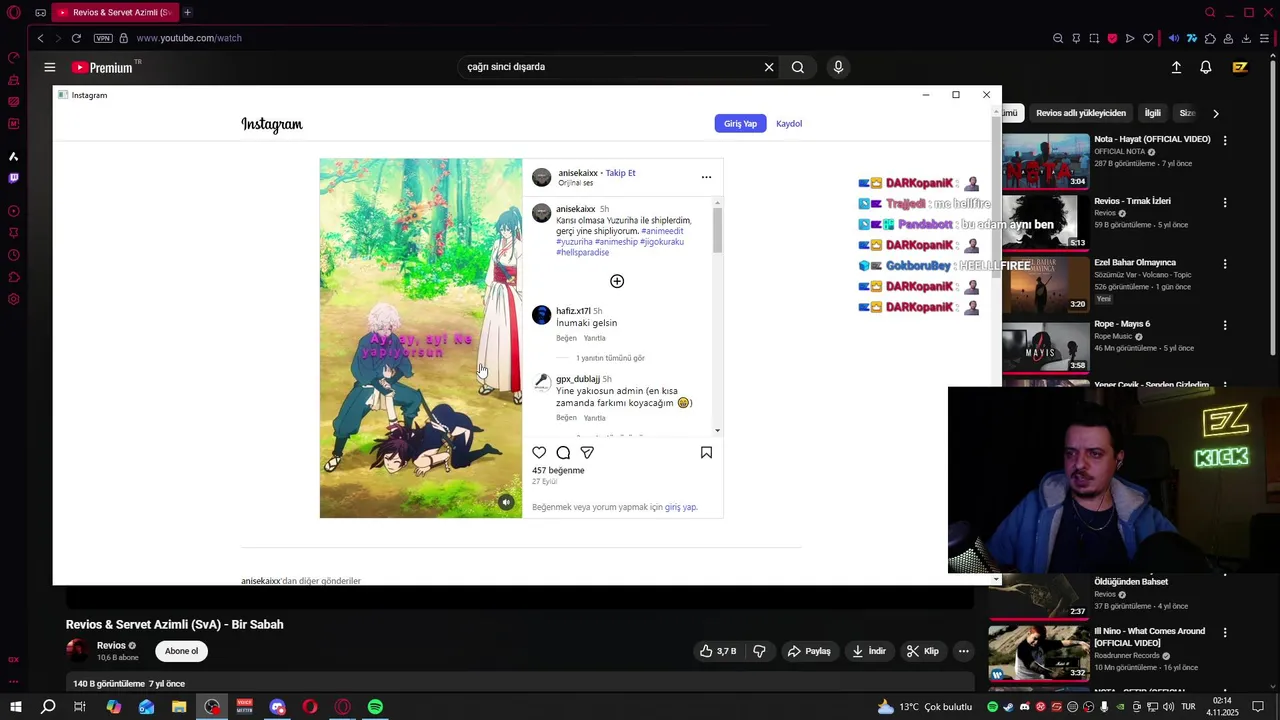Click the zoom-out icon in address bar
1280x720 pixels.
1058,38
